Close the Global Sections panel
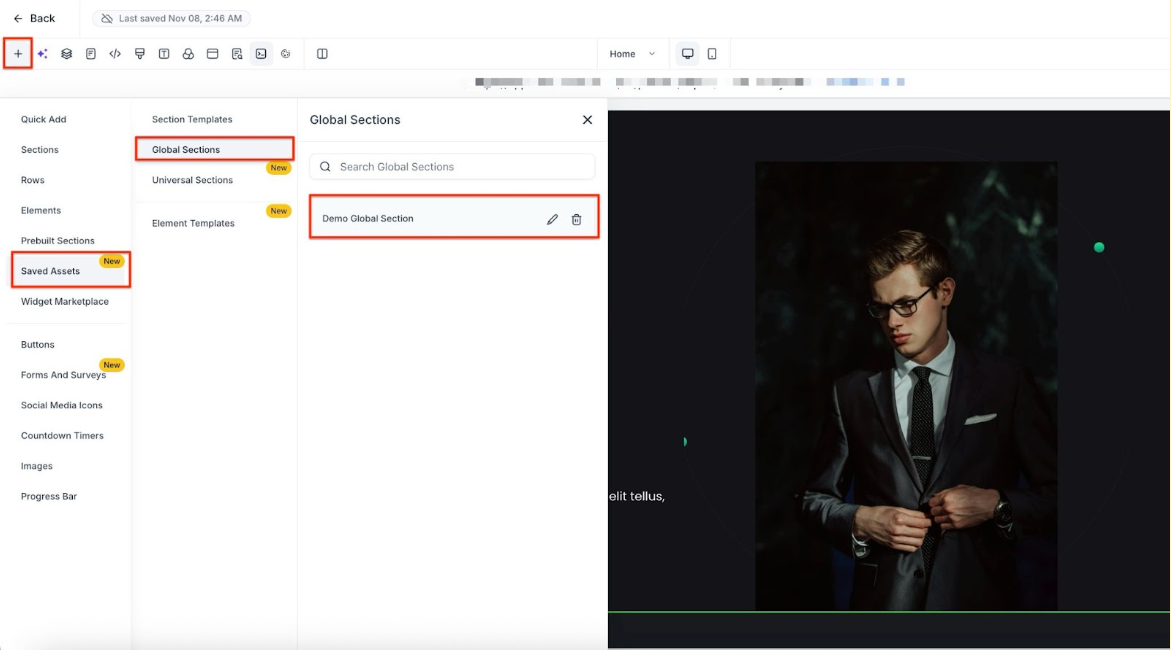This screenshot has width=1171, height=650. [587, 120]
